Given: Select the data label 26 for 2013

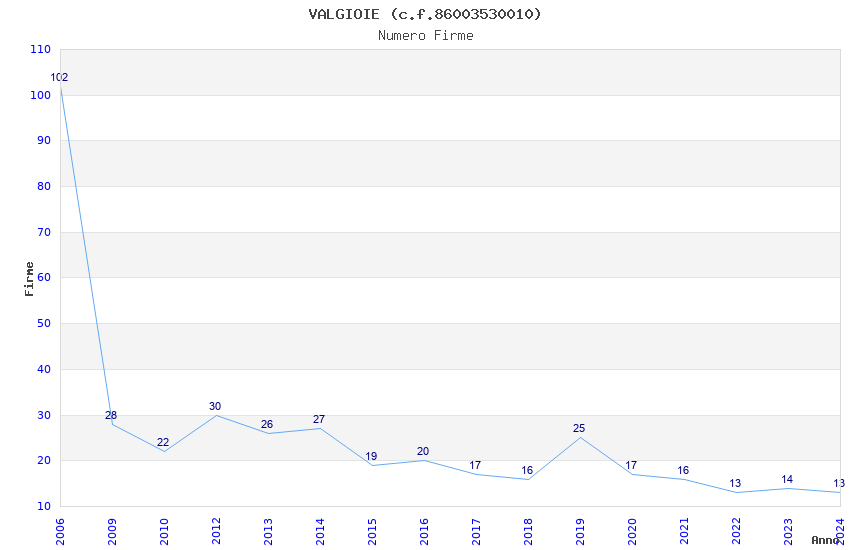Looking at the screenshot, I should click(x=267, y=424).
